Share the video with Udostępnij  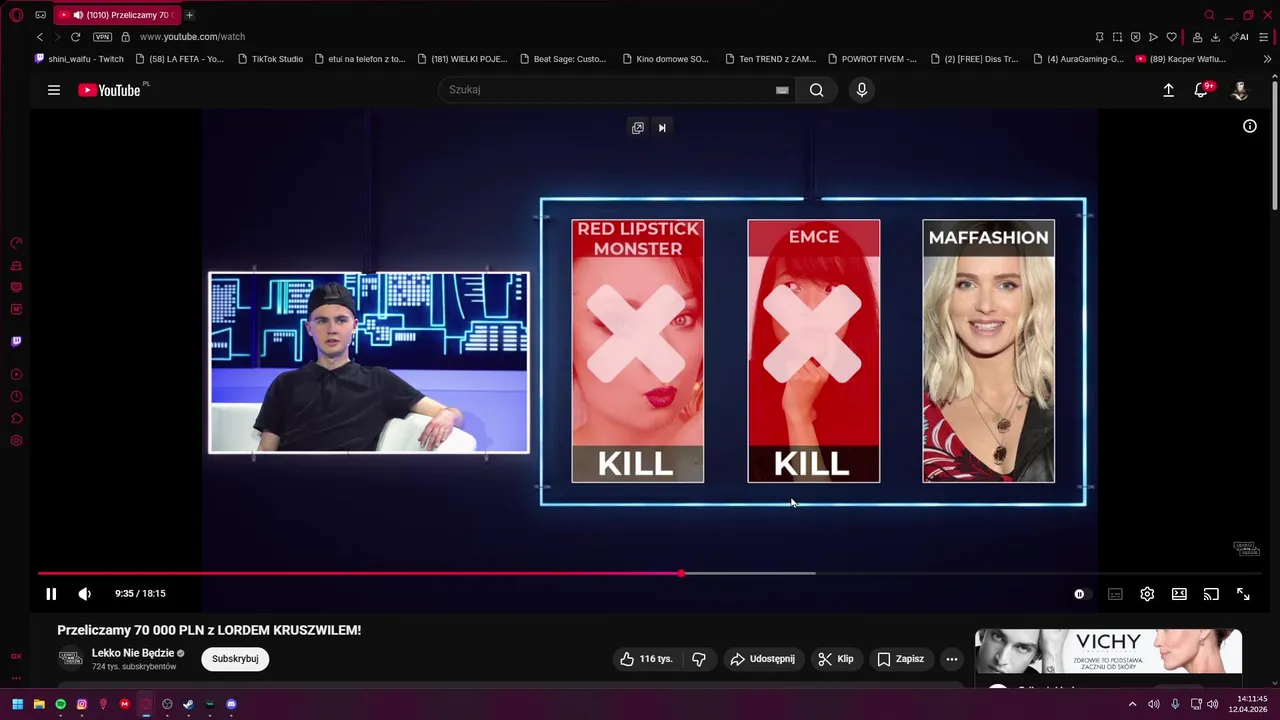point(762,659)
